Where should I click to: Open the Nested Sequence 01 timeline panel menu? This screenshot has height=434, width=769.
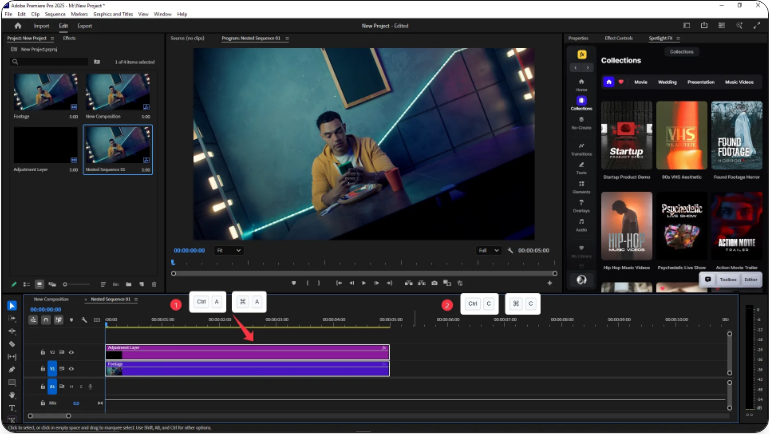(x=137, y=299)
